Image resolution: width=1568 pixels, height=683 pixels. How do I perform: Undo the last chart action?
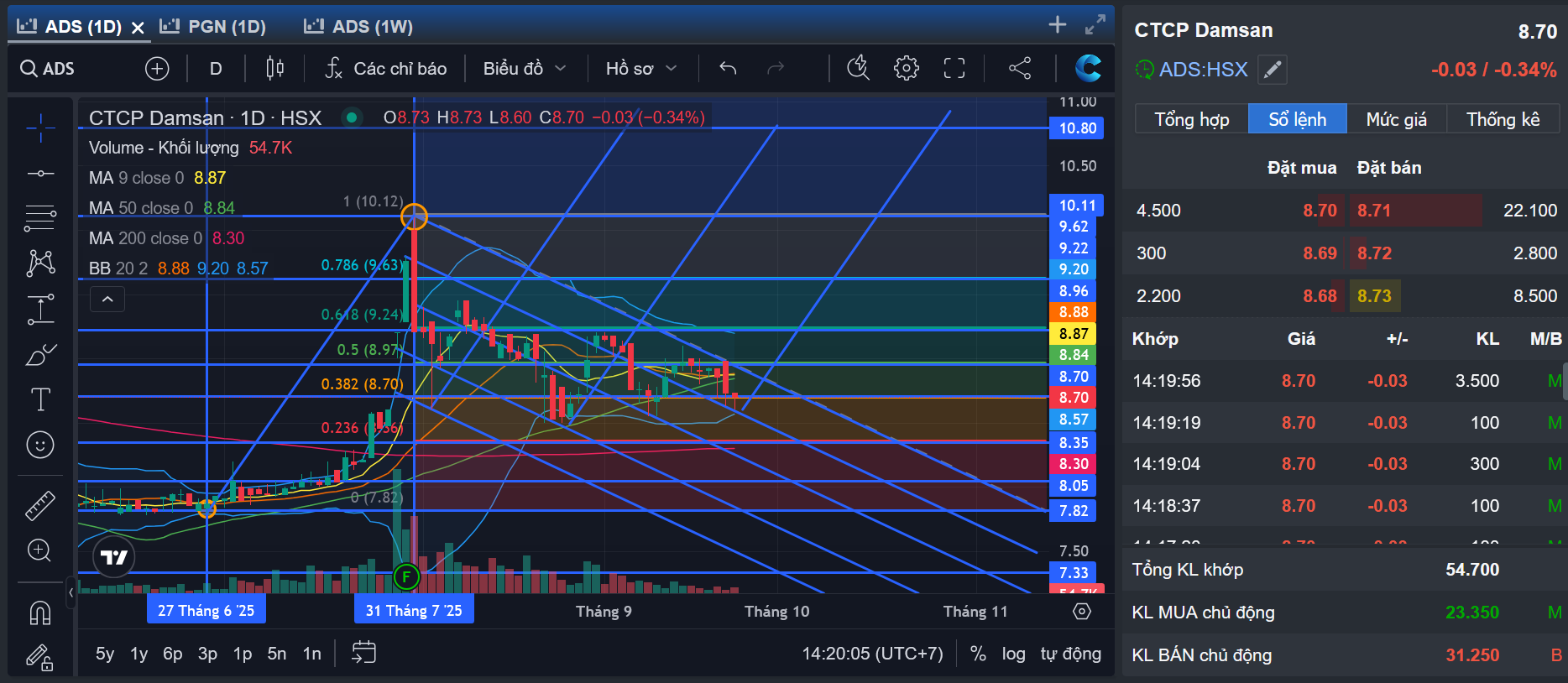coord(728,69)
